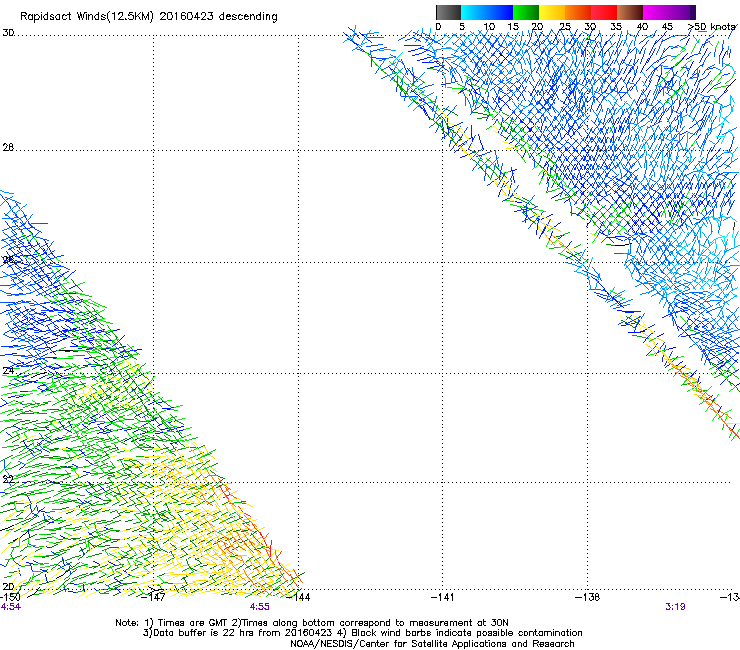This screenshot has height=650, width=740.
Task: Click the '40' label under the color scale
Action: [x=642, y=27]
